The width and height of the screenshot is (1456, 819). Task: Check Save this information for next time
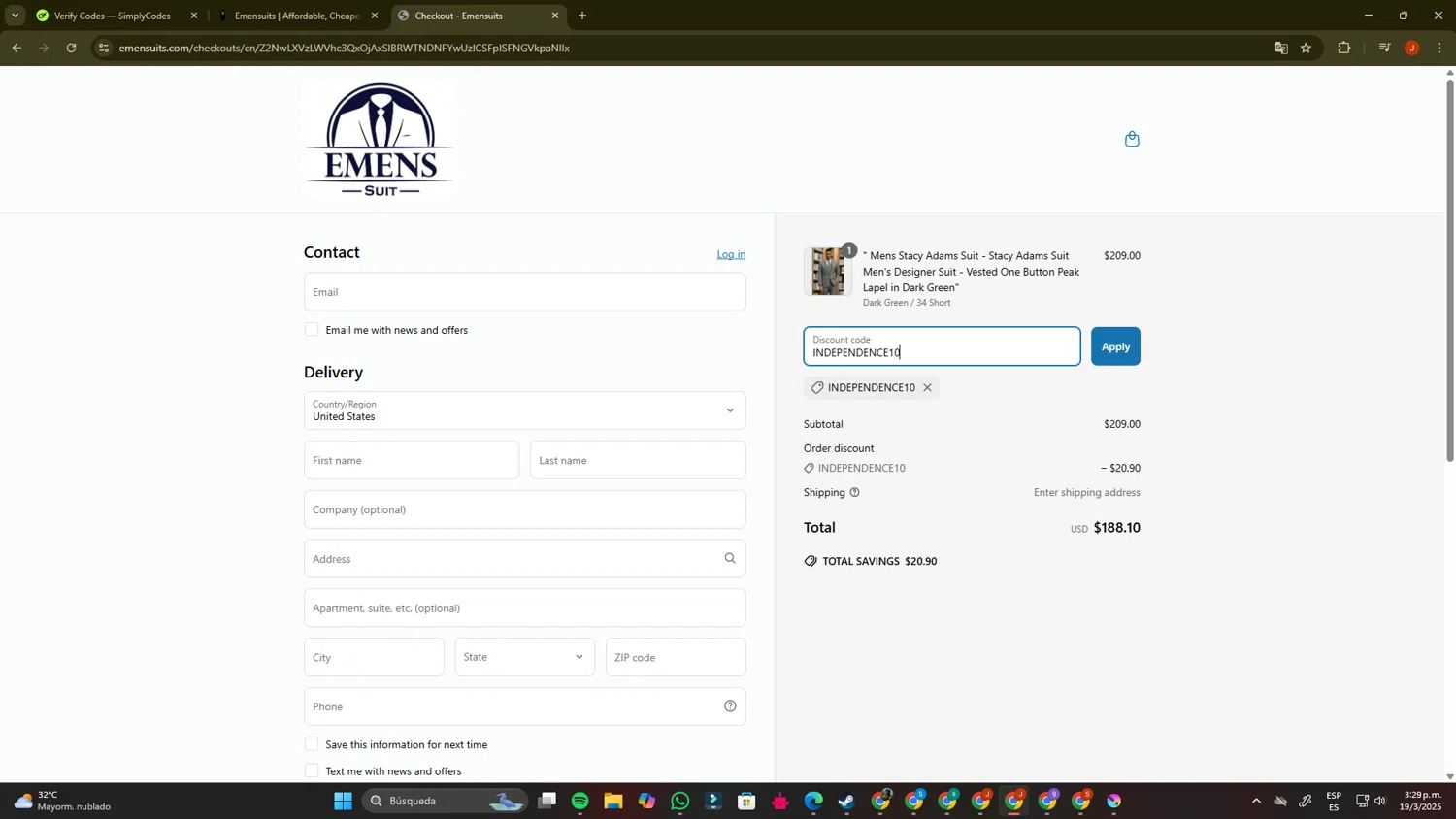pos(312,744)
